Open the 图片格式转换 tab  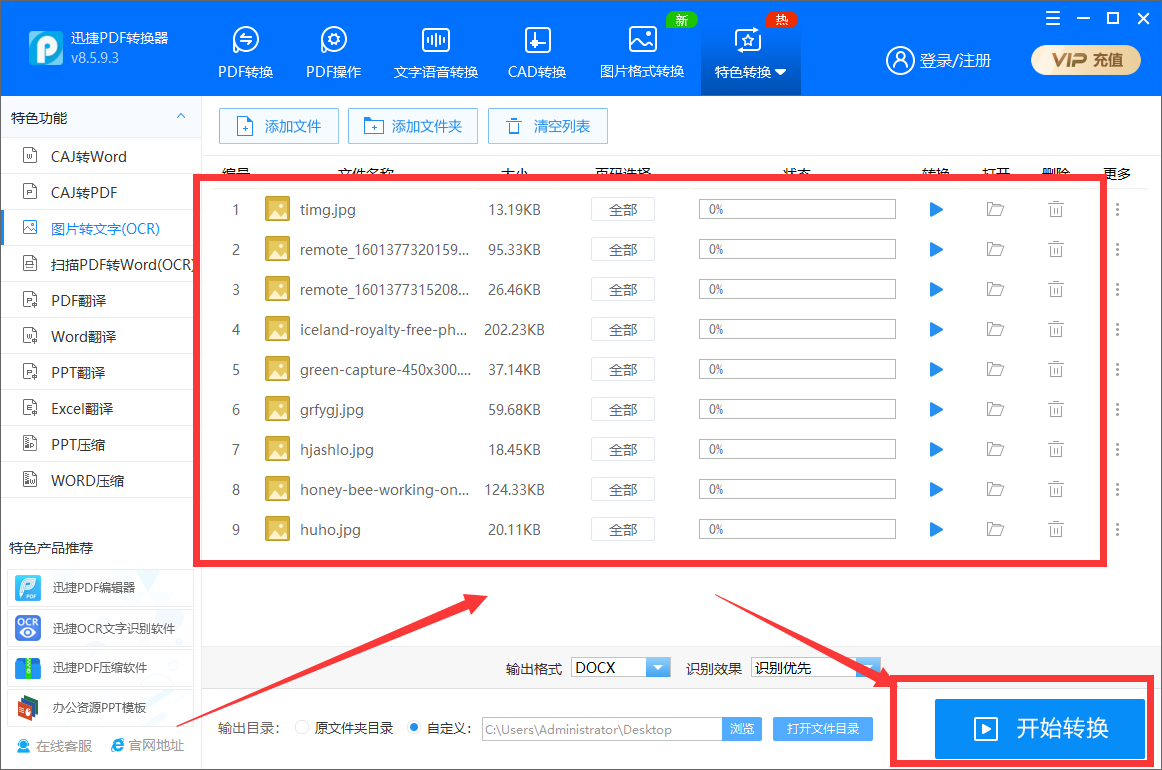point(642,52)
